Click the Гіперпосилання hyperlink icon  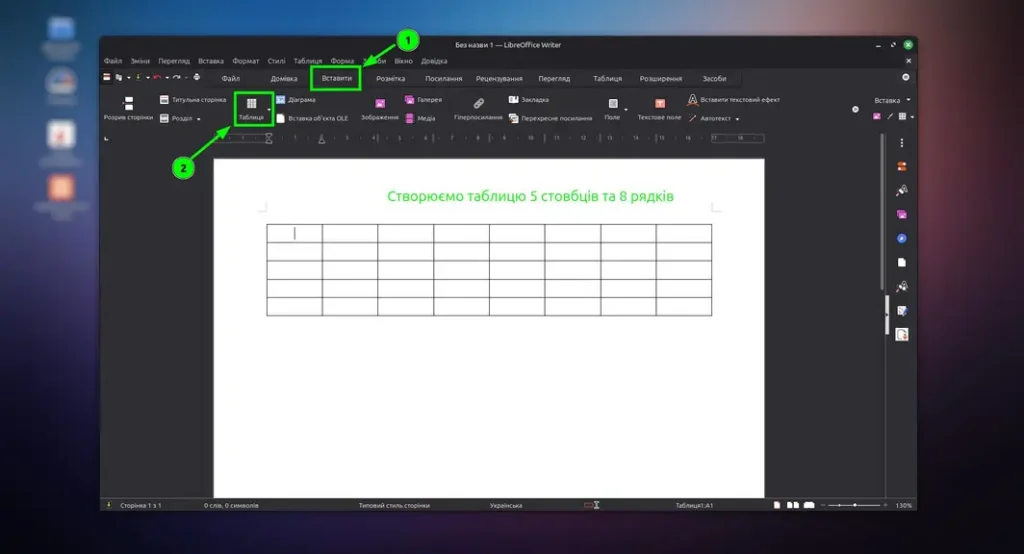(x=479, y=103)
